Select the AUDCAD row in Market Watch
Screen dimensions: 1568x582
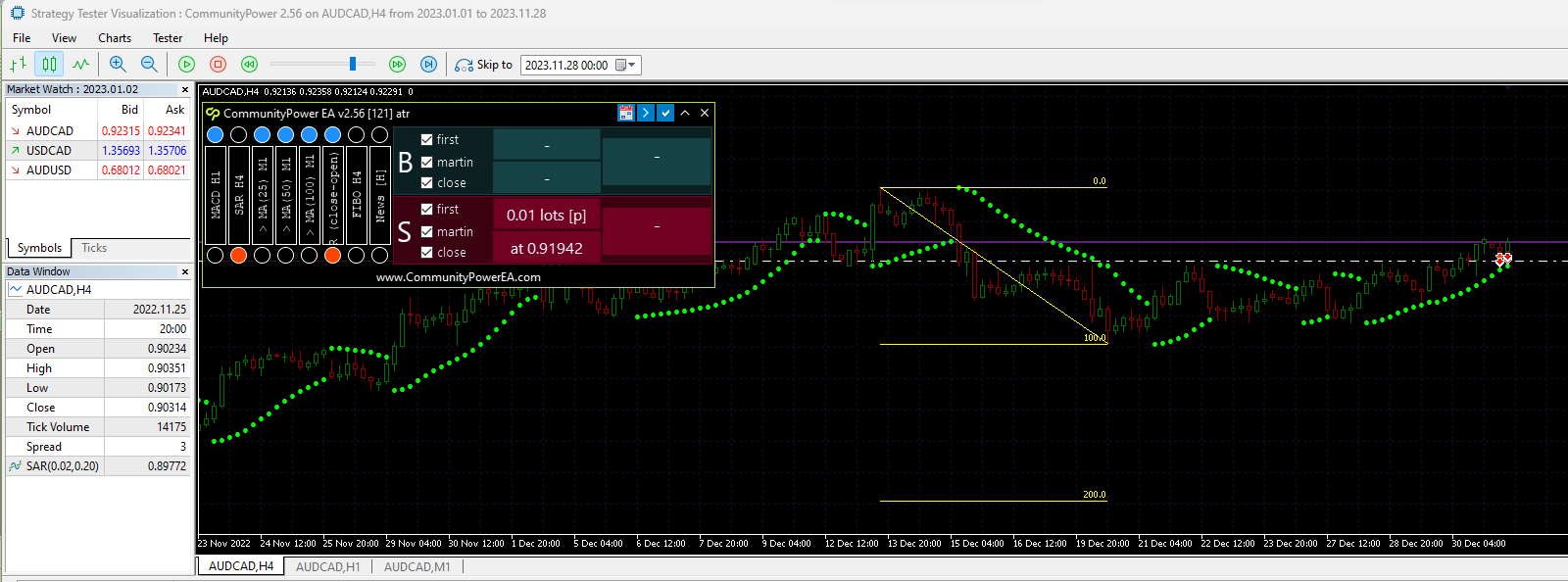pyautogui.click(x=98, y=130)
